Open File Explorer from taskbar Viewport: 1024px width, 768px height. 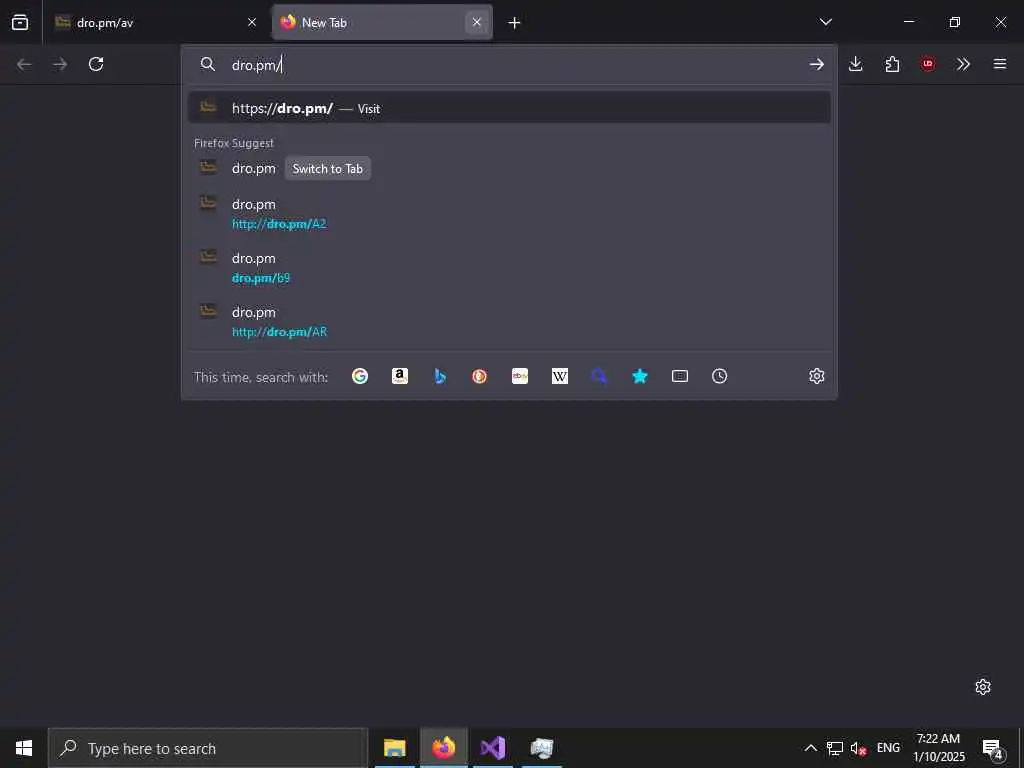click(x=394, y=748)
